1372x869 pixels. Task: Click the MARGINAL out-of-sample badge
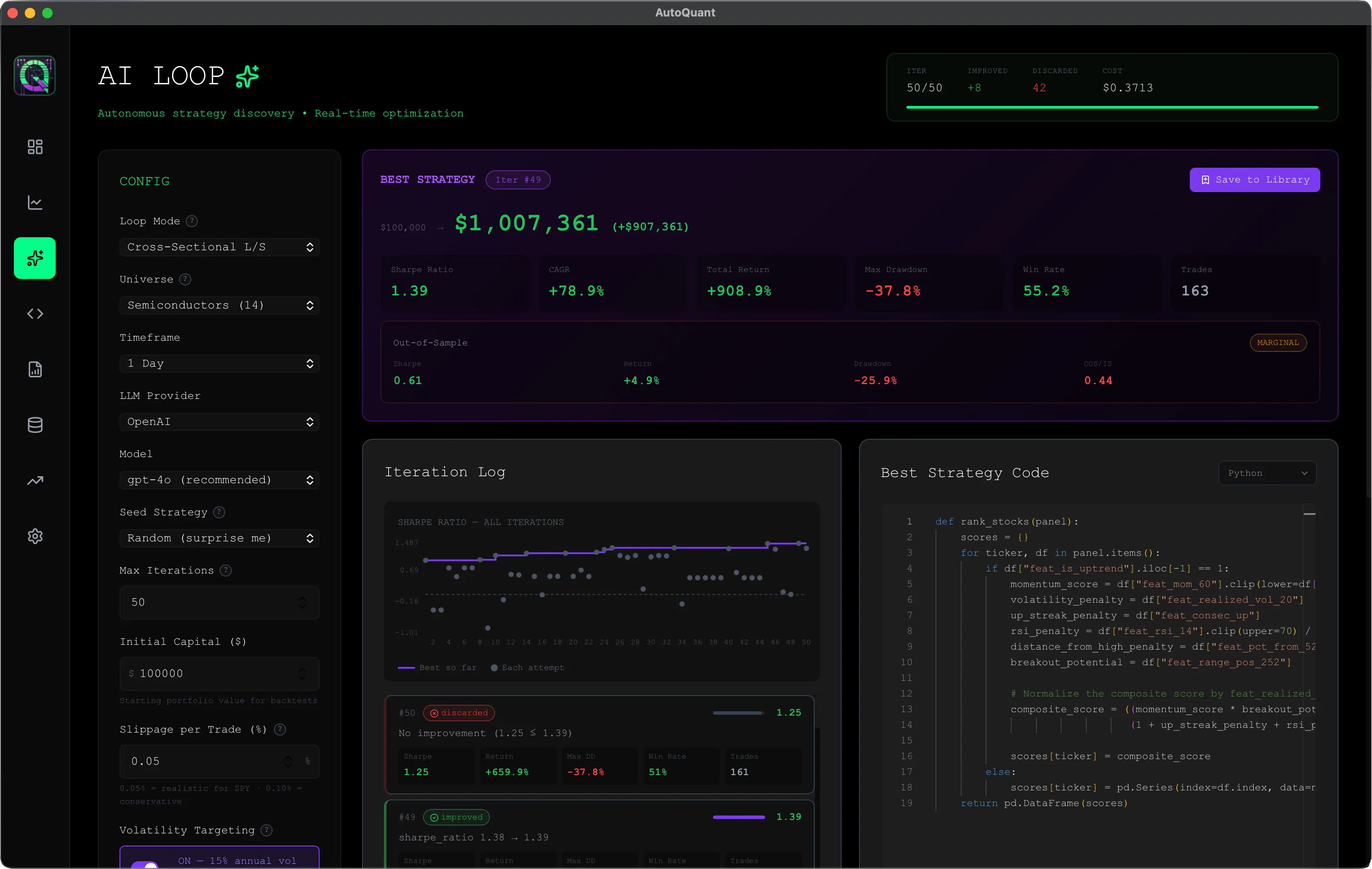[x=1278, y=343]
